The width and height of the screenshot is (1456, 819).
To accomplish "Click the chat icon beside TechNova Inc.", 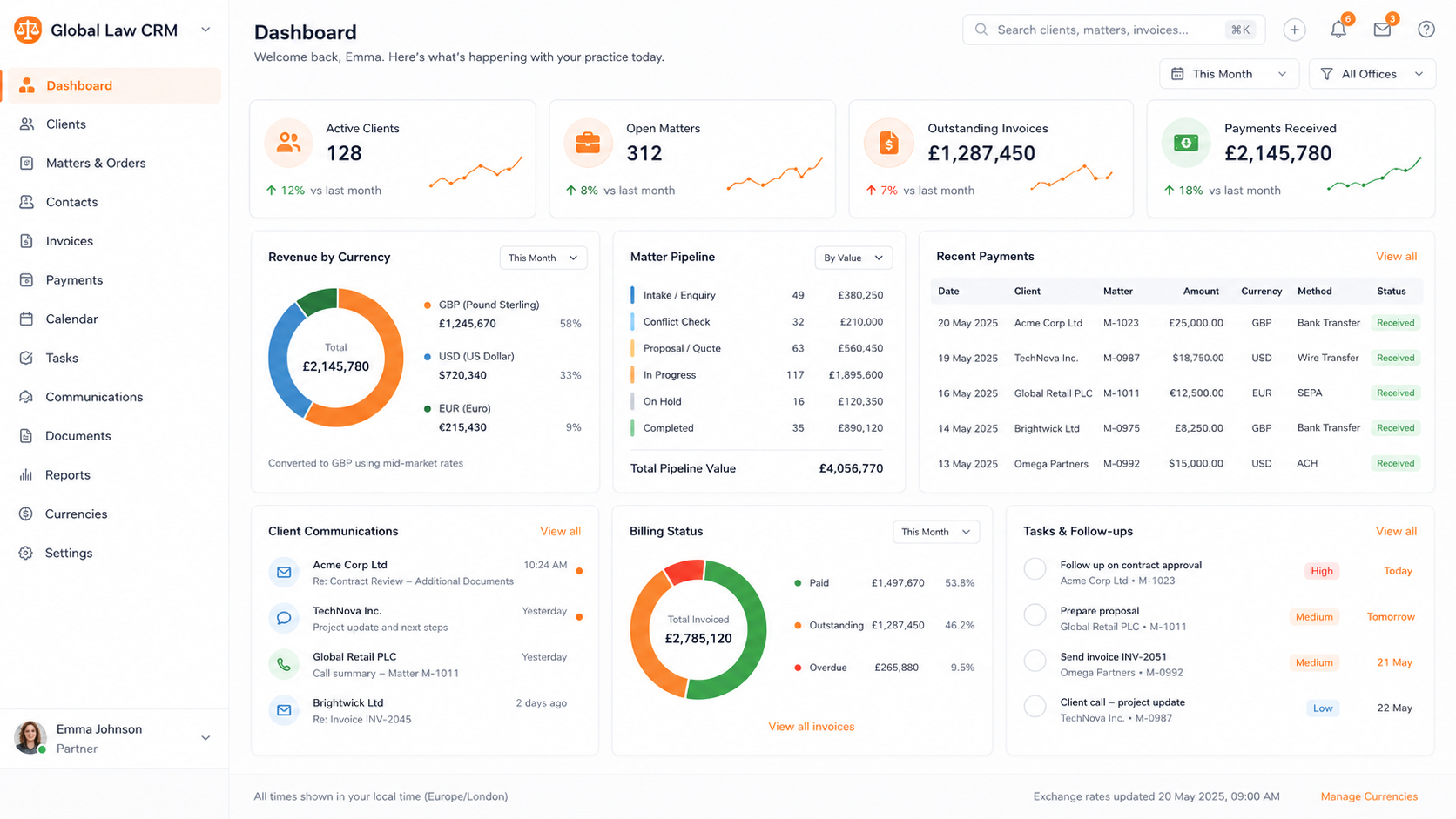I will [x=284, y=618].
